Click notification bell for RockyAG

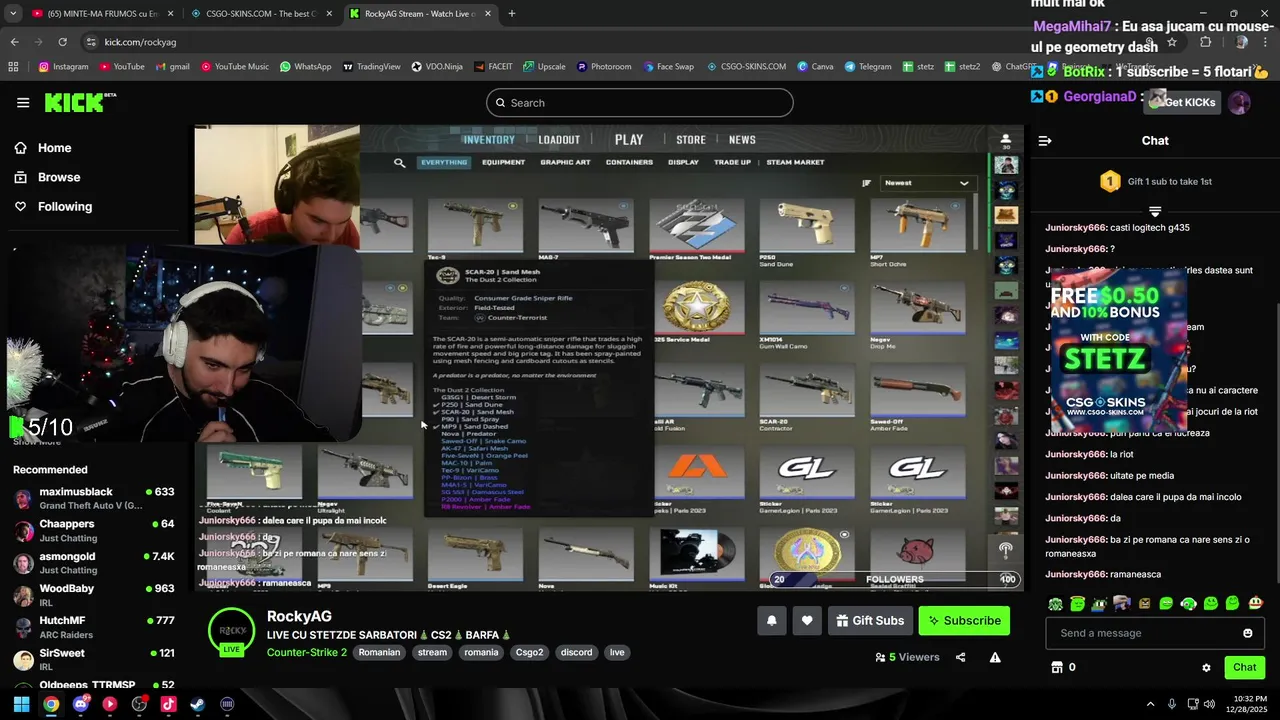coord(772,620)
